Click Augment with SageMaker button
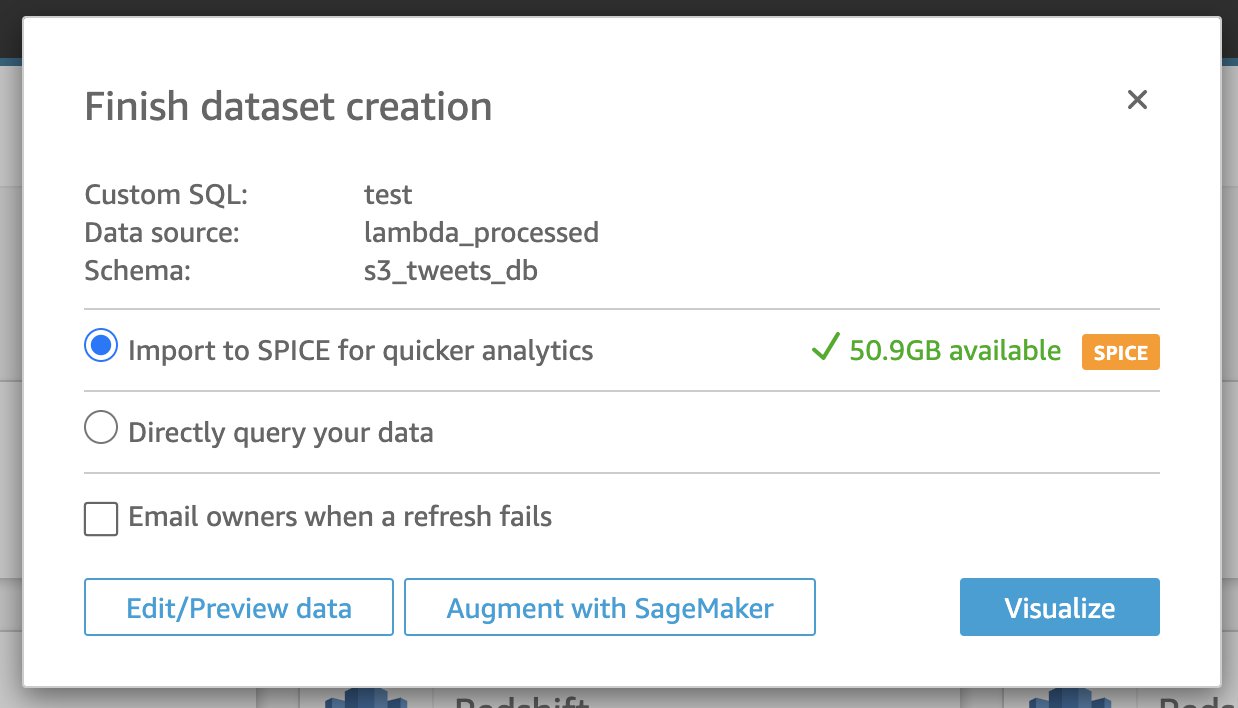The height and width of the screenshot is (708, 1238). [610, 607]
